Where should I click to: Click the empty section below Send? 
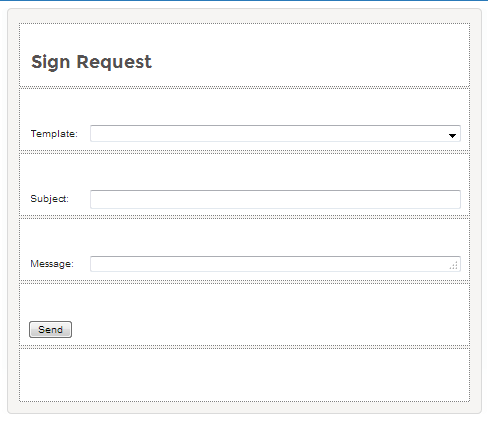click(x=244, y=375)
